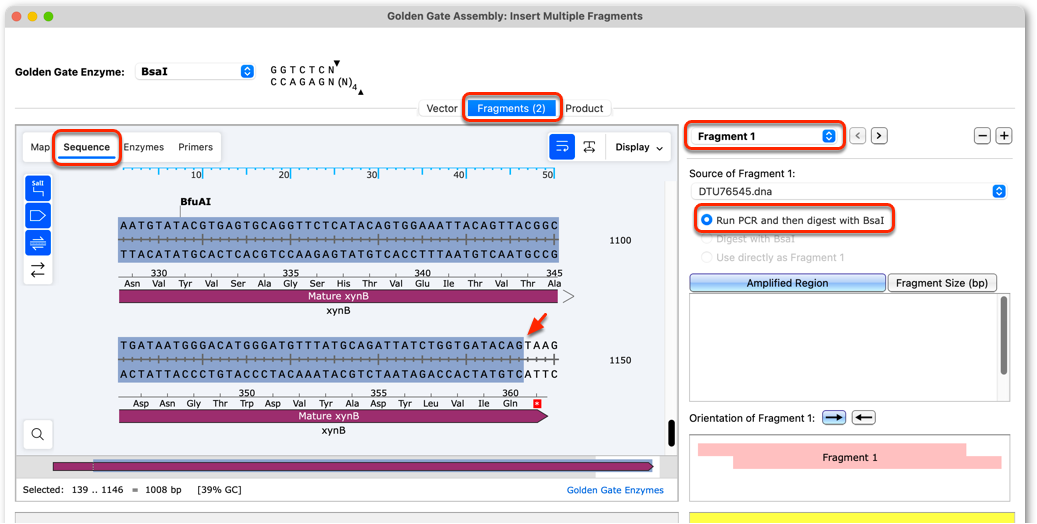Add a fragment with plus button
1037x524 pixels.
(x=1004, y=136)
